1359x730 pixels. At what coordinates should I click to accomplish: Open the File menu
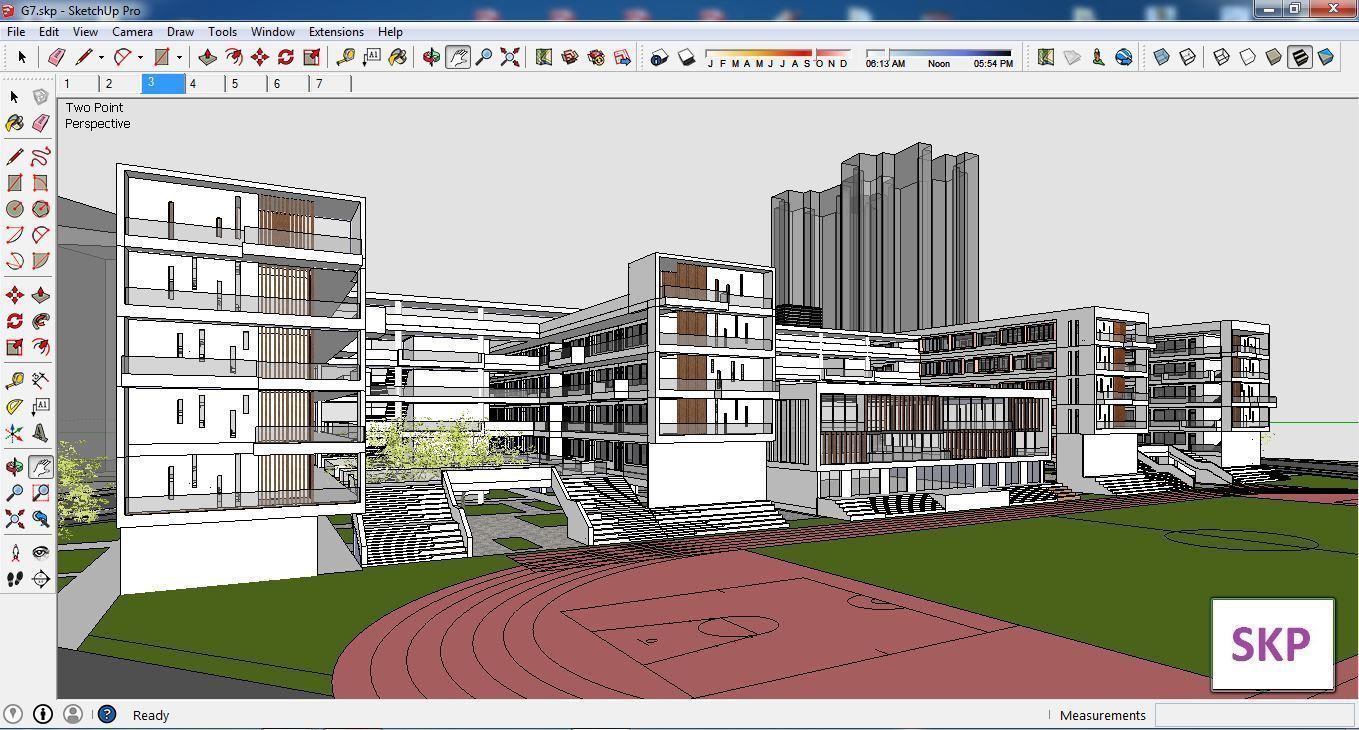tap(16, 31)
